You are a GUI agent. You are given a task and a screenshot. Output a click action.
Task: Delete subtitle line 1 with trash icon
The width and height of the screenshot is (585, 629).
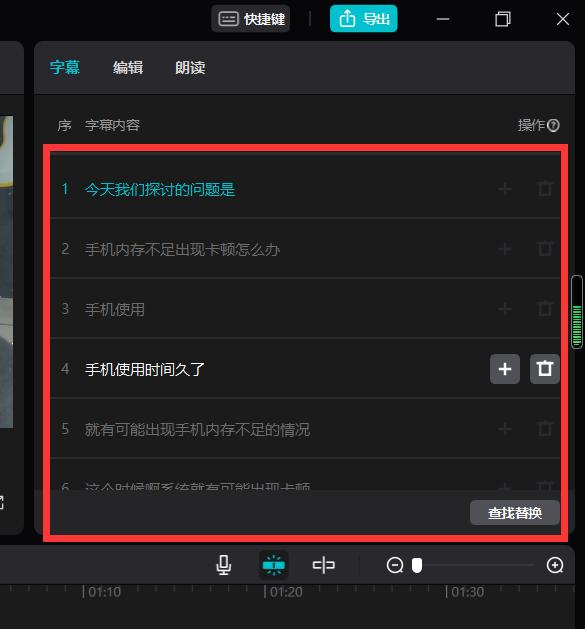pyautogui.click(x=544, y=189)
